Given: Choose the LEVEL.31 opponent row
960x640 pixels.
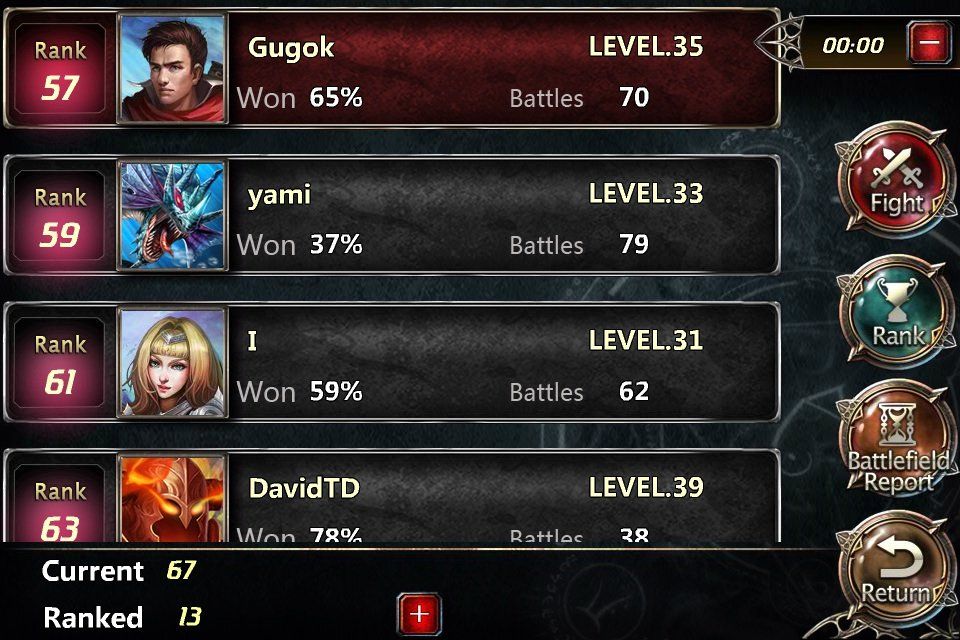Looking at the screenshot, I should click(x=392, y=363).
